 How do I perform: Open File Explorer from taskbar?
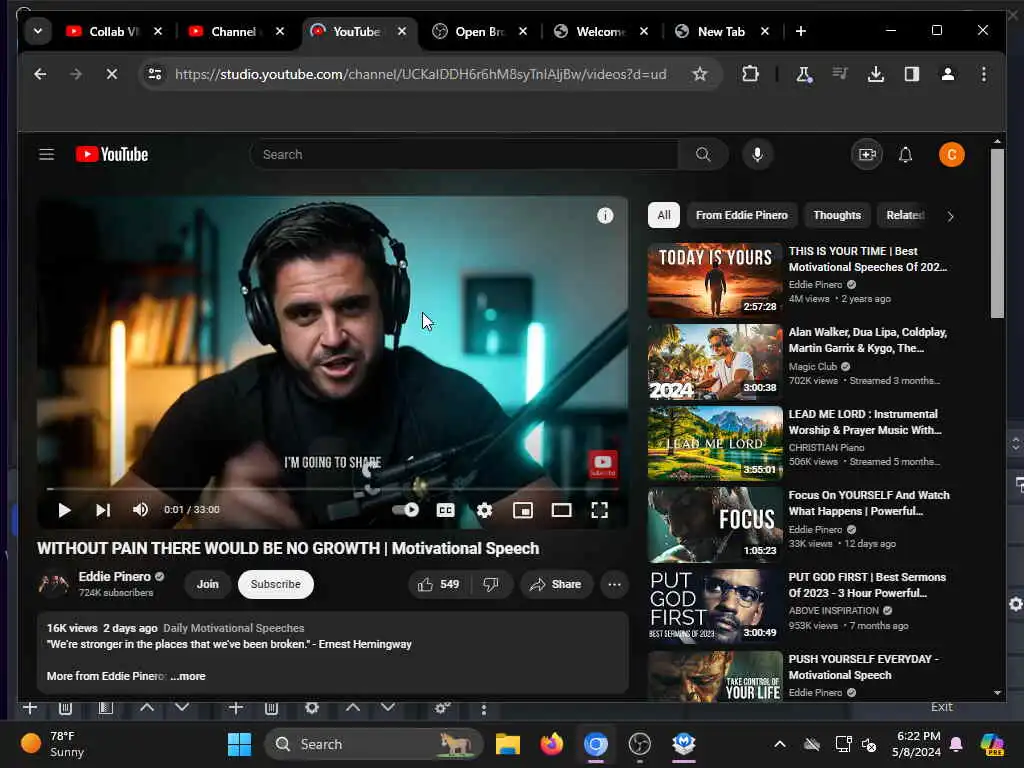click(507, 744)
